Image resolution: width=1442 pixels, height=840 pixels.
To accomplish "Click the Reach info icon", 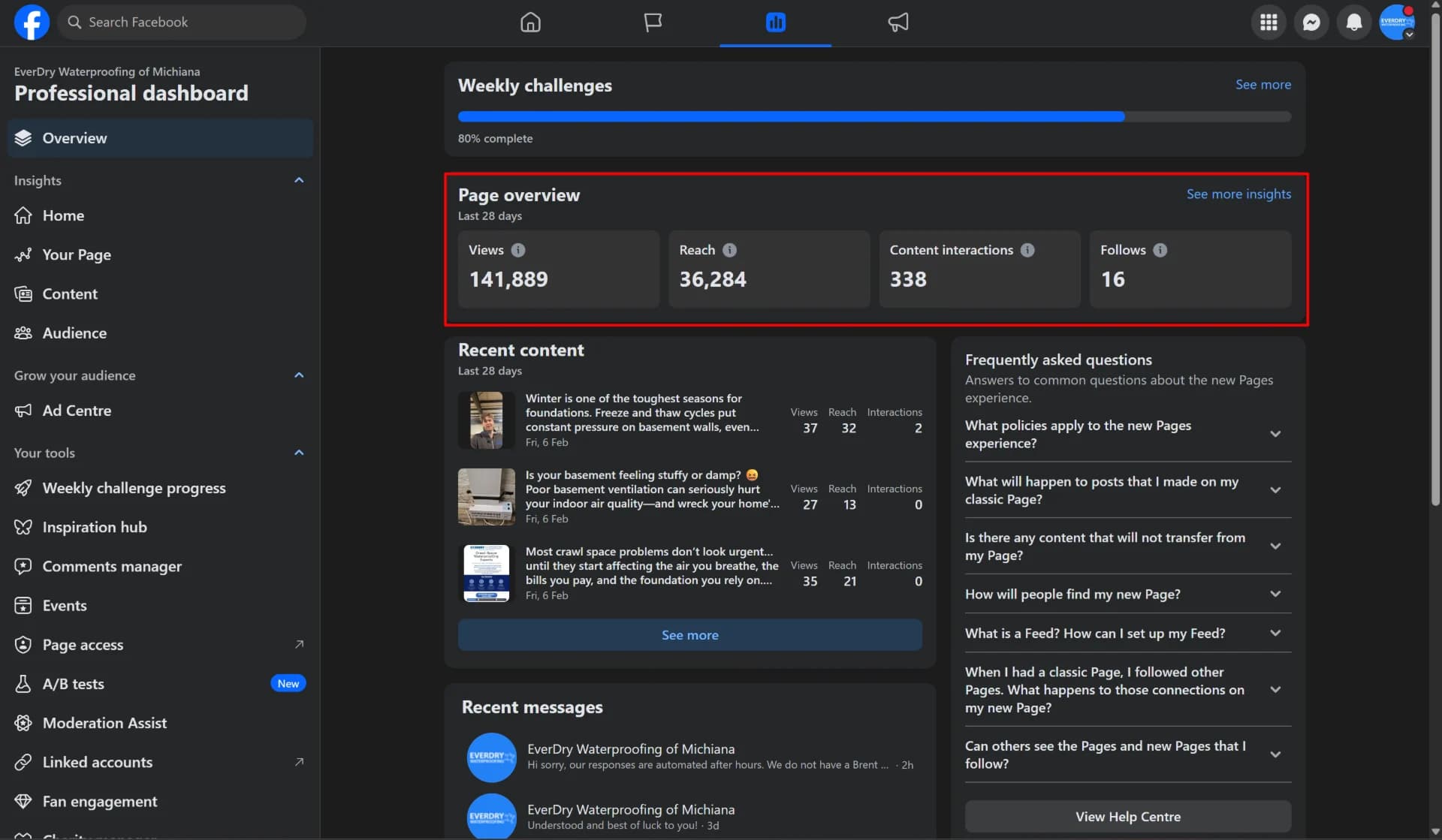I will 729,250.
